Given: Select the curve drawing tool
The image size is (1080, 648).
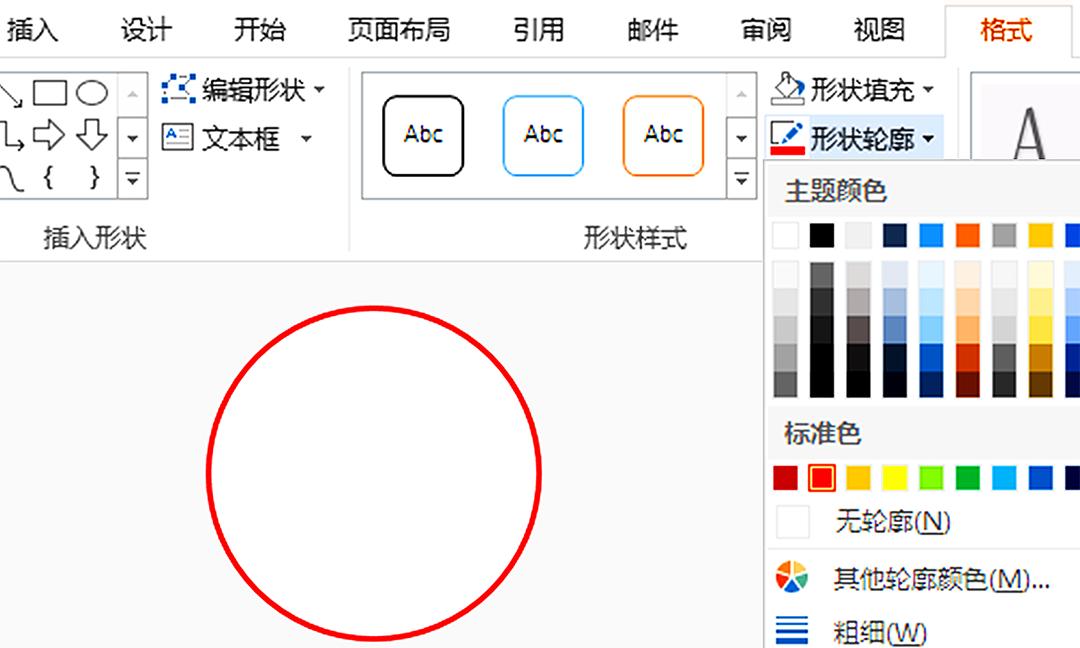Looking at the screenshot, I should (12, 178).
